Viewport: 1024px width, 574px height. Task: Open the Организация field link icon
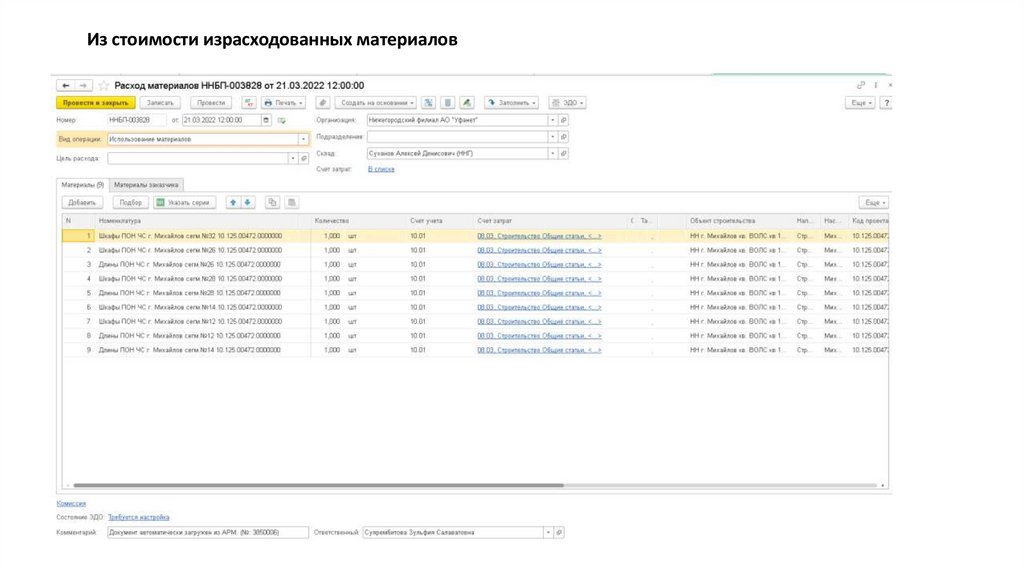coord(563,121)
